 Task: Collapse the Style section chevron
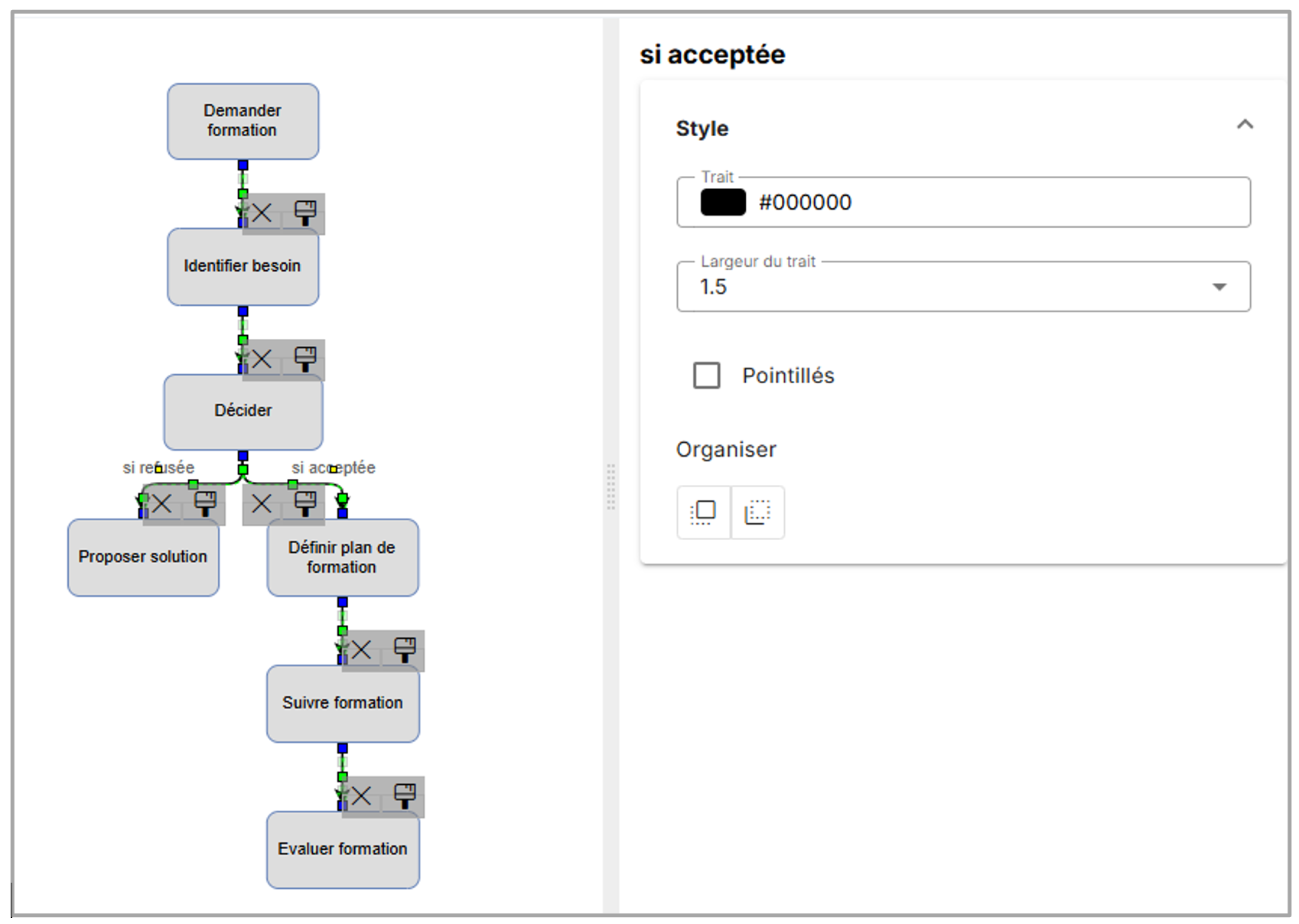[1245, 125]
